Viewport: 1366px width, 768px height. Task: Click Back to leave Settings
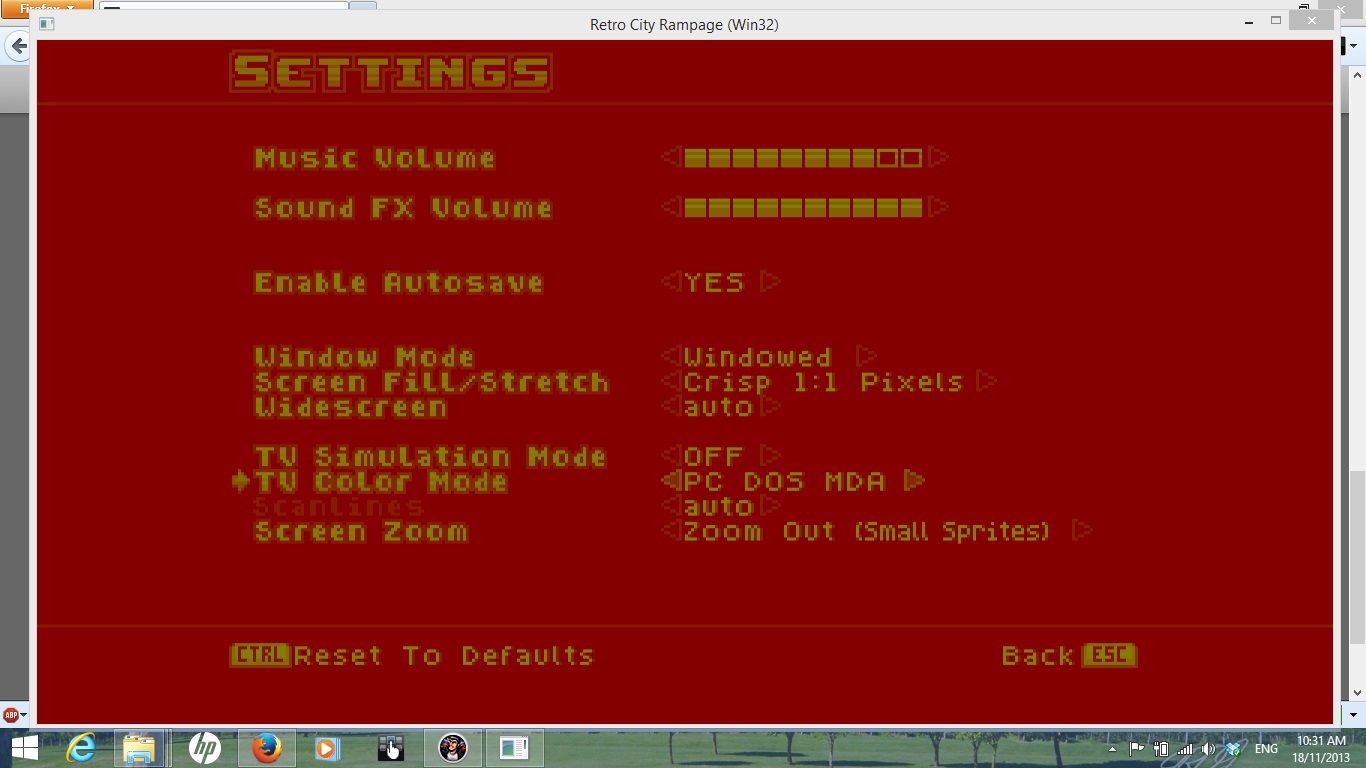1038,656
